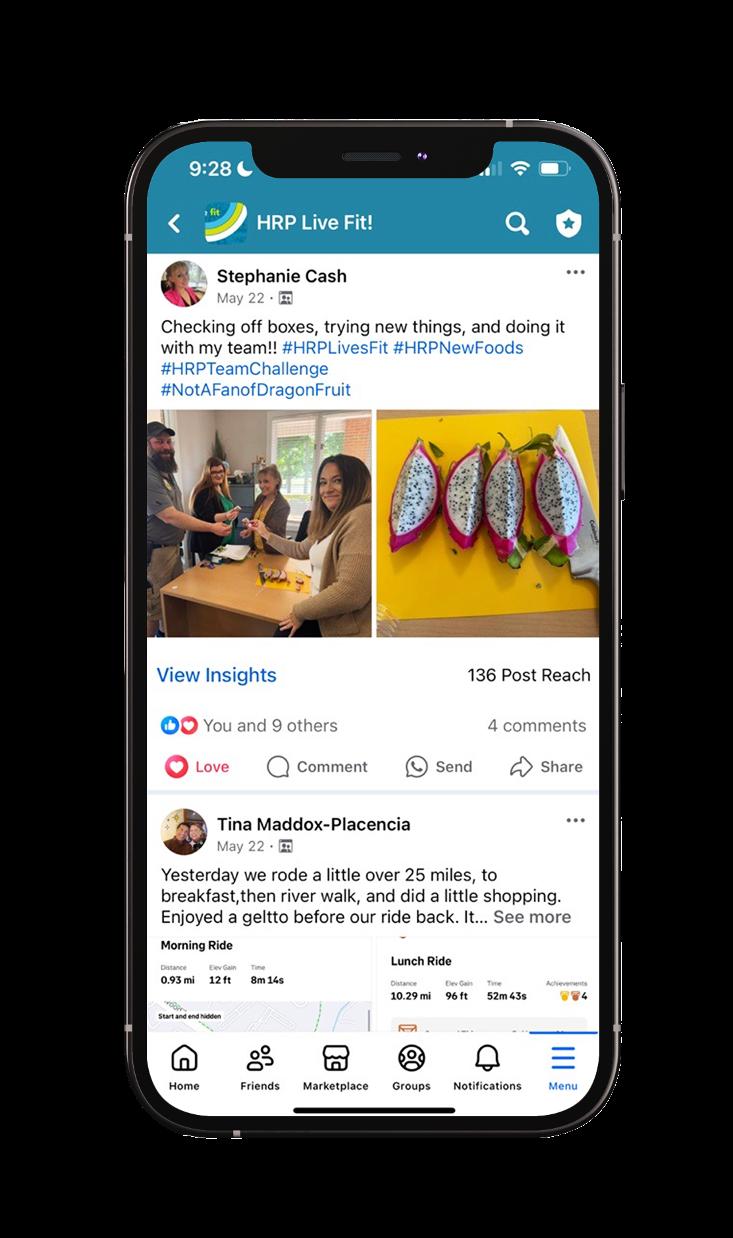The height and width of the screenshot is (1238, 733).
Task: Tap the shield star badge icon
Action: 569,223
